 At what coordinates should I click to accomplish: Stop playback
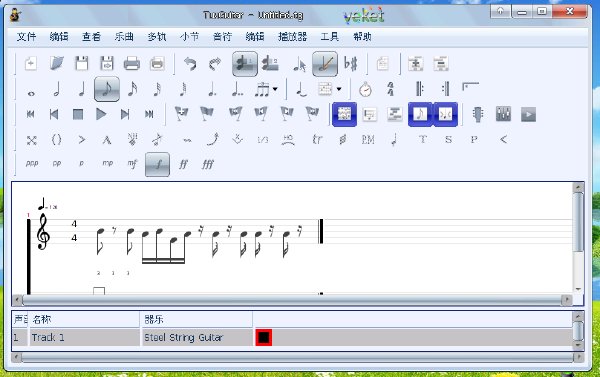pyautogui.click(x=78, y=114)
